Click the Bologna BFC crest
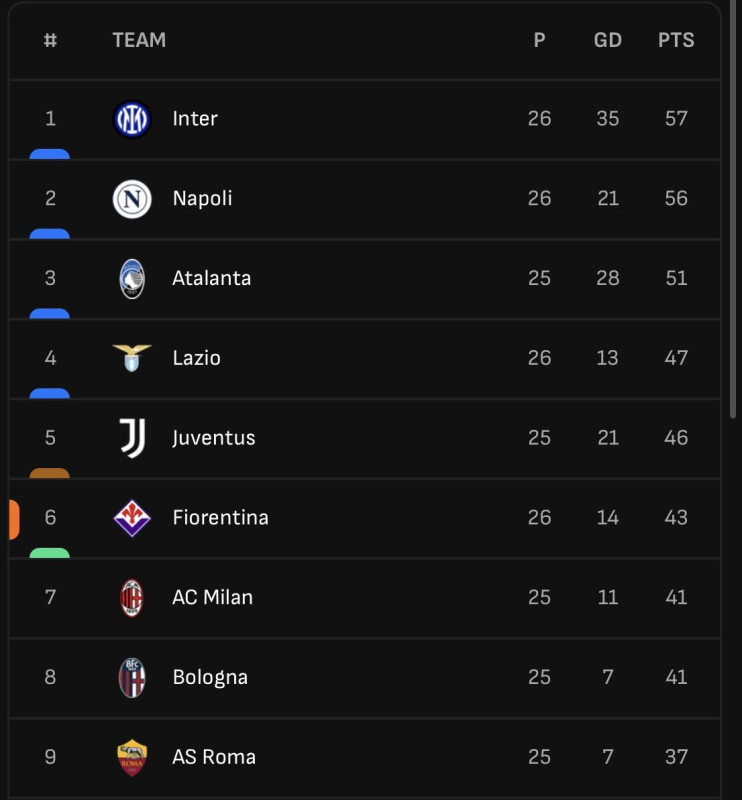 [x=132, y=678]
